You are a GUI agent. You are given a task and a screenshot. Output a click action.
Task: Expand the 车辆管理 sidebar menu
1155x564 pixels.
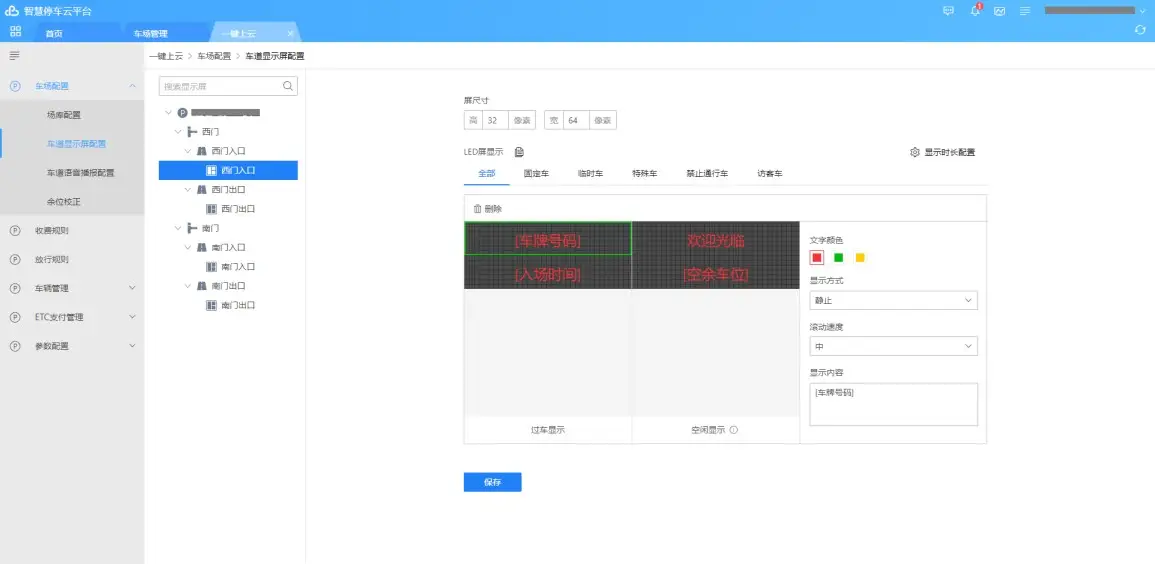72,288
